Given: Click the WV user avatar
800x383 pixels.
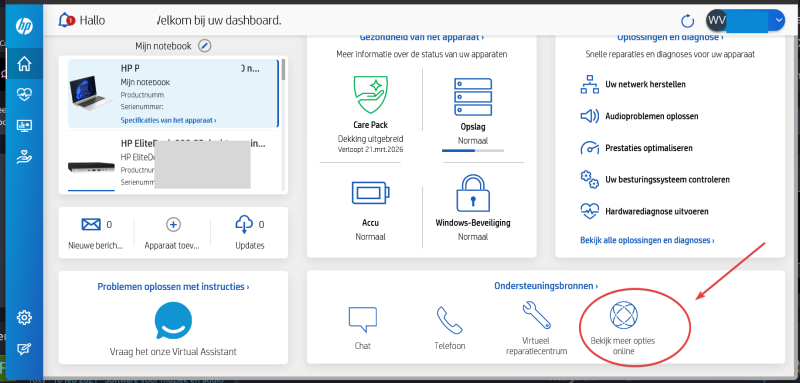Looking at the screenshot, I should [x=716, y=21].
